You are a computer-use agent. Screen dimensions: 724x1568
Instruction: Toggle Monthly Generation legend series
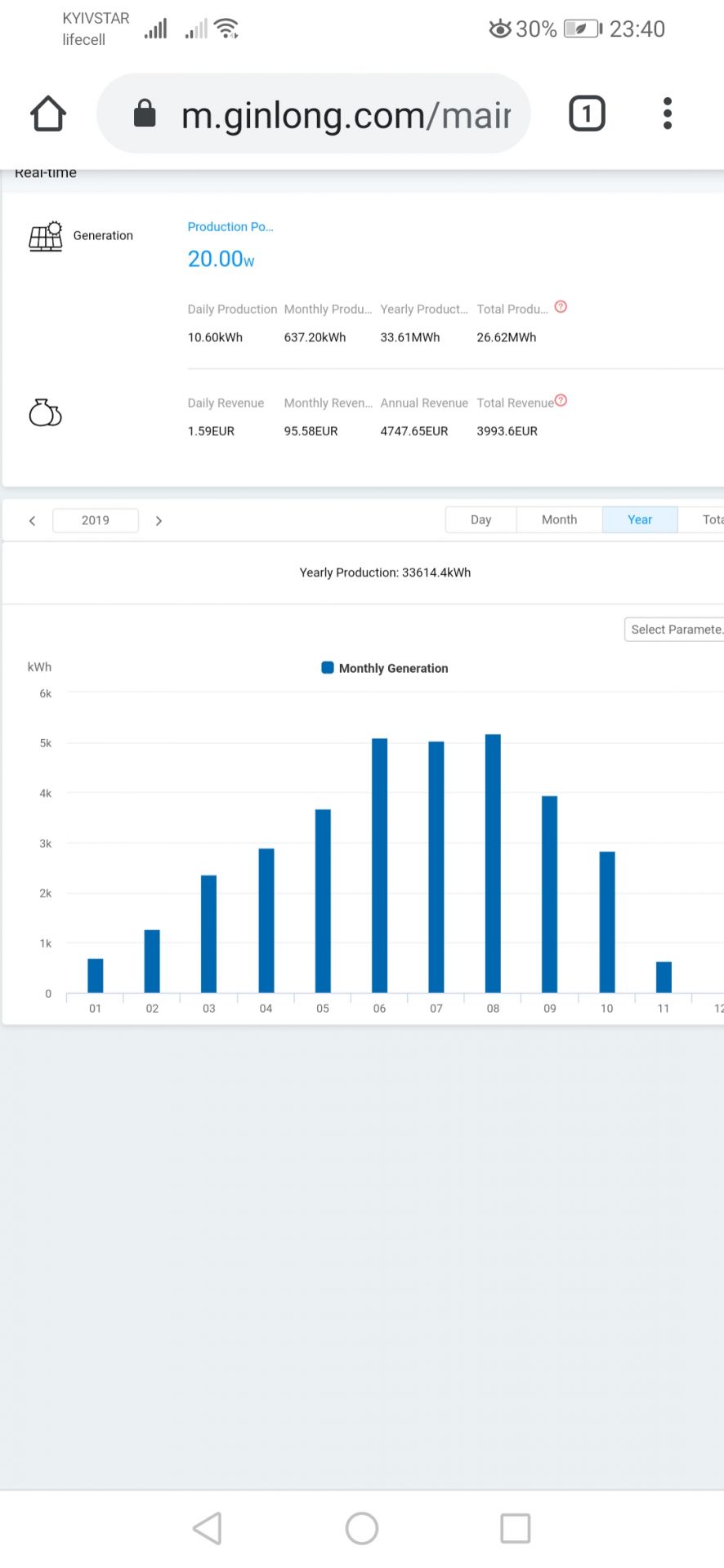(x=385, y=668)
